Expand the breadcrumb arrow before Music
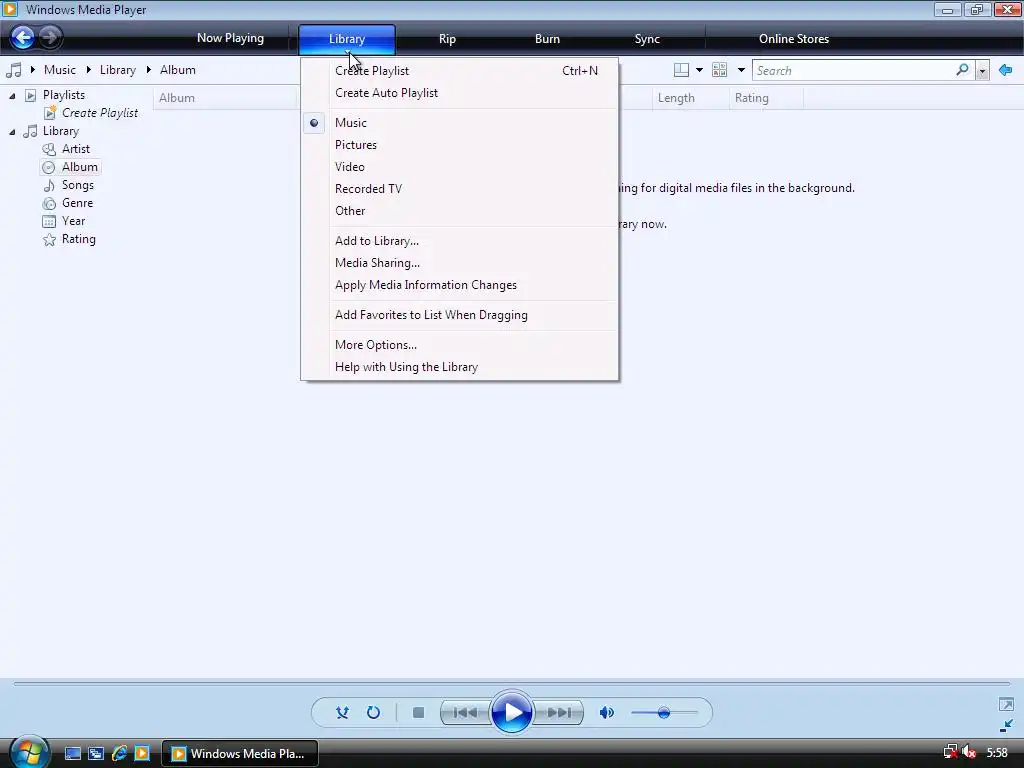 [x=33, y=69]
